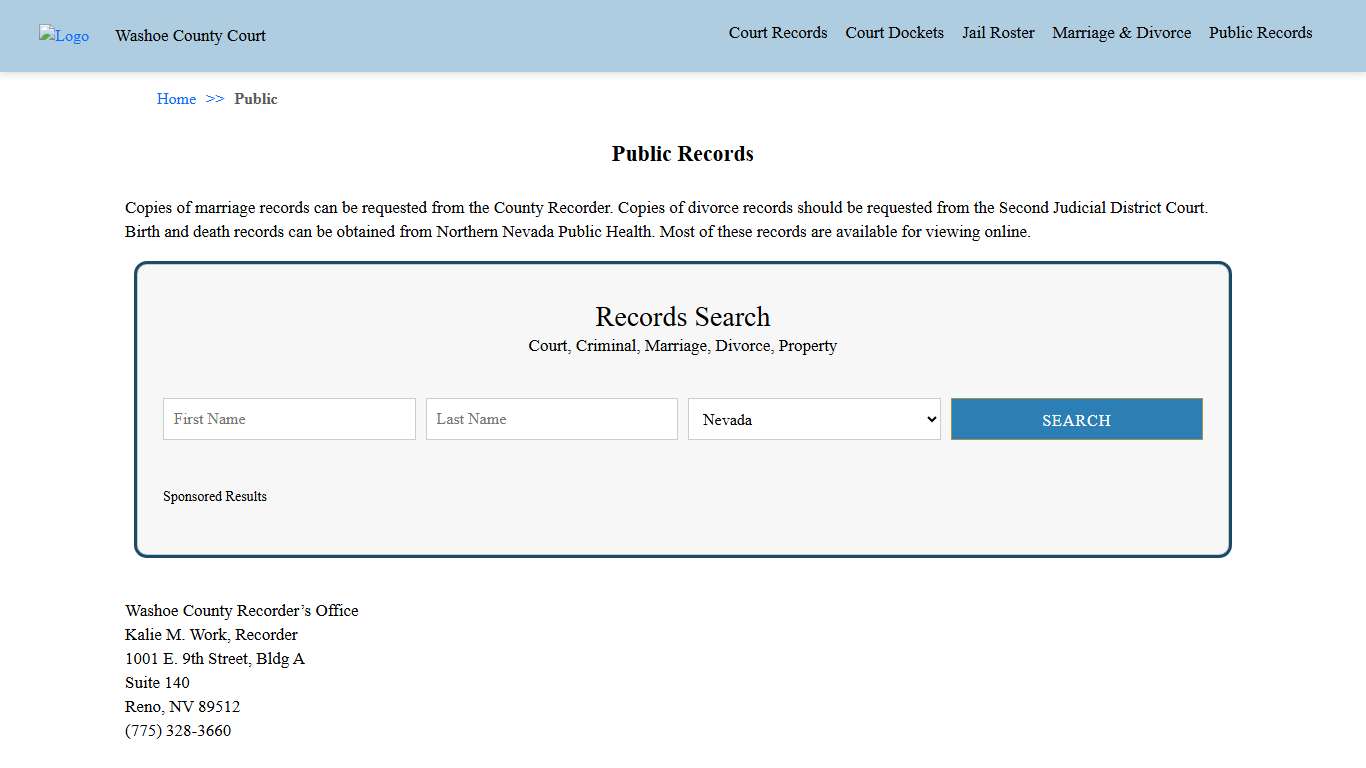Image resolution: width=1366 pixels, height=768 pixels.
Task: Click the Sponsored Results label
Action: pos(215,496)
